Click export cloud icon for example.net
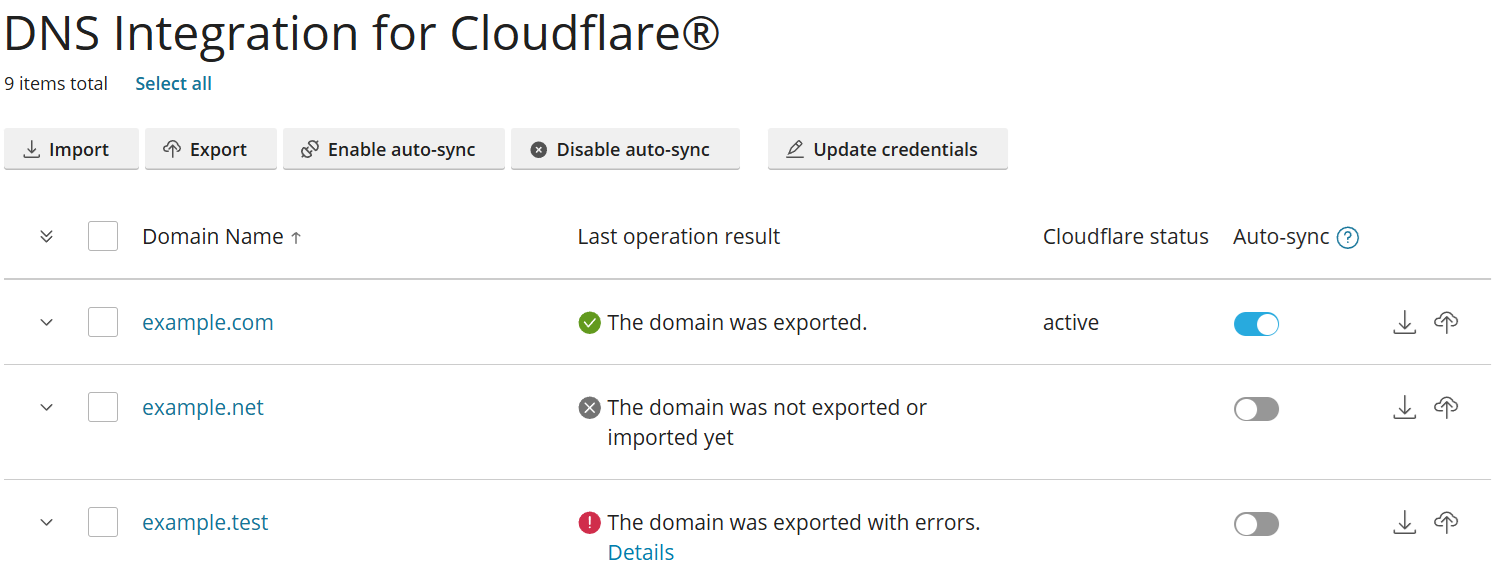 pyautogui.click(x=1445, y=407)
